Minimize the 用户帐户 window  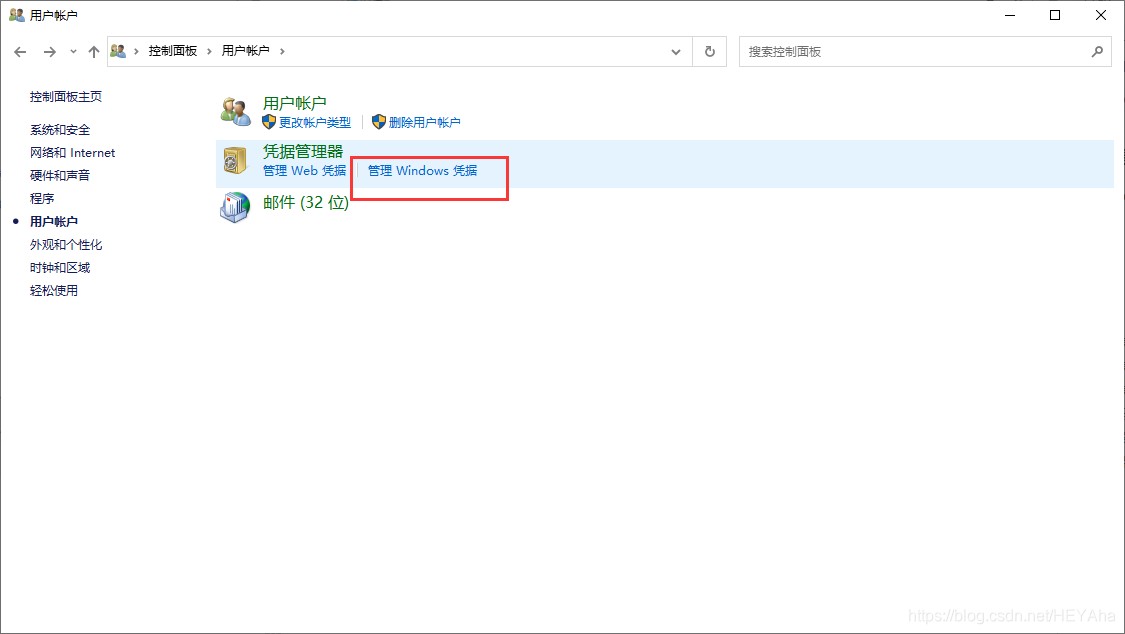(x=1010, y=15)
